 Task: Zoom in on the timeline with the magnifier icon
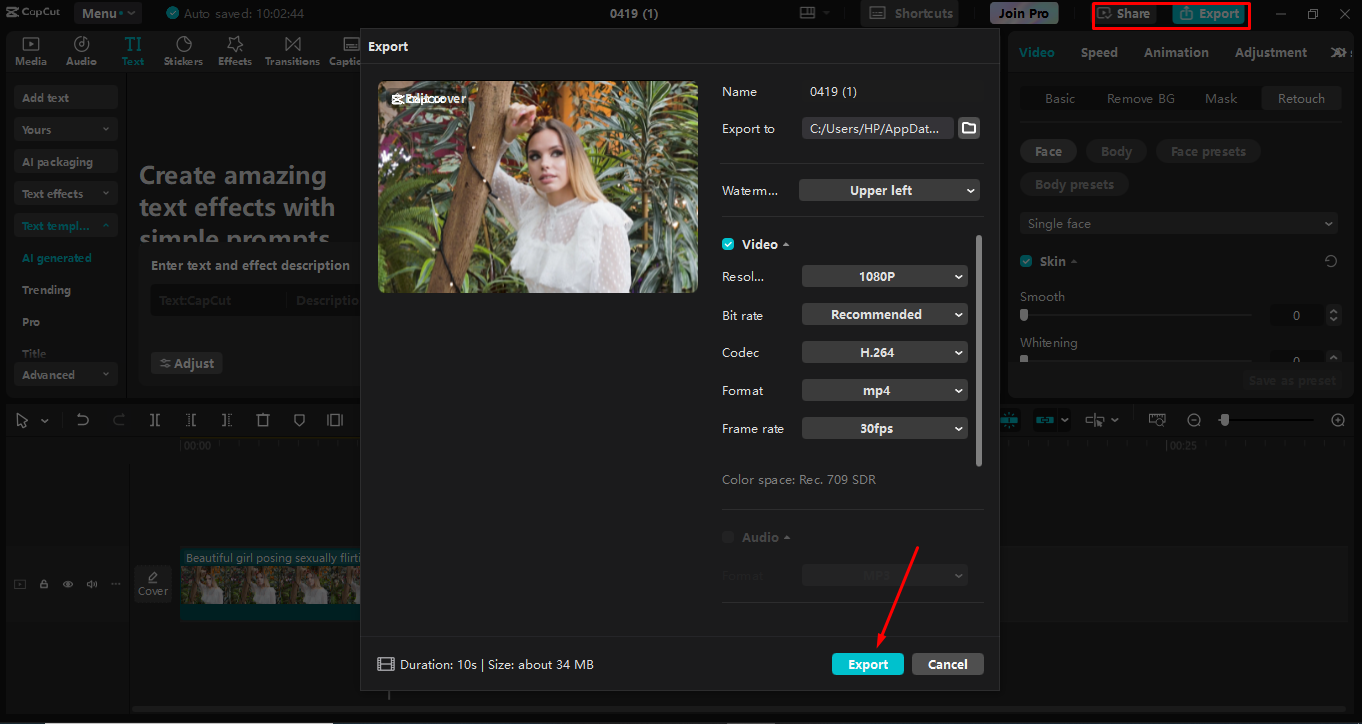coord(1338,420)
